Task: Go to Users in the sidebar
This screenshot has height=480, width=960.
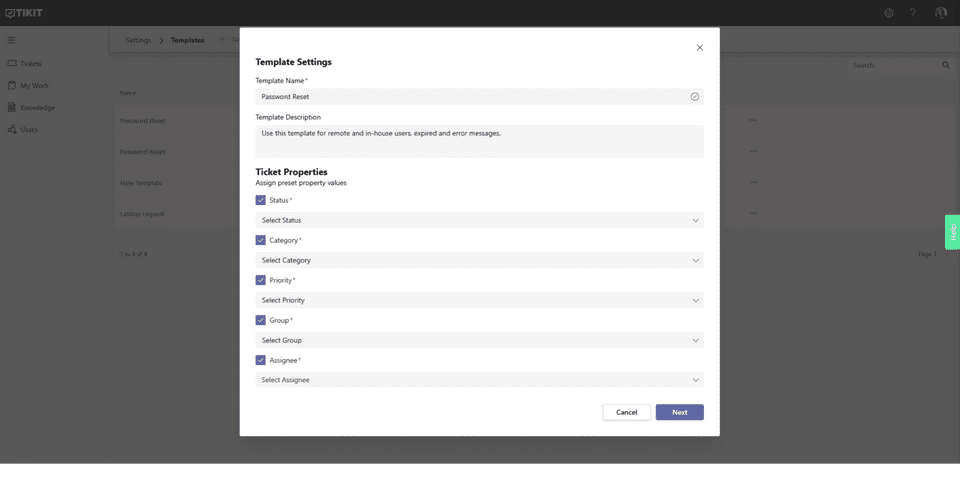Action: [x=28, y=129]
